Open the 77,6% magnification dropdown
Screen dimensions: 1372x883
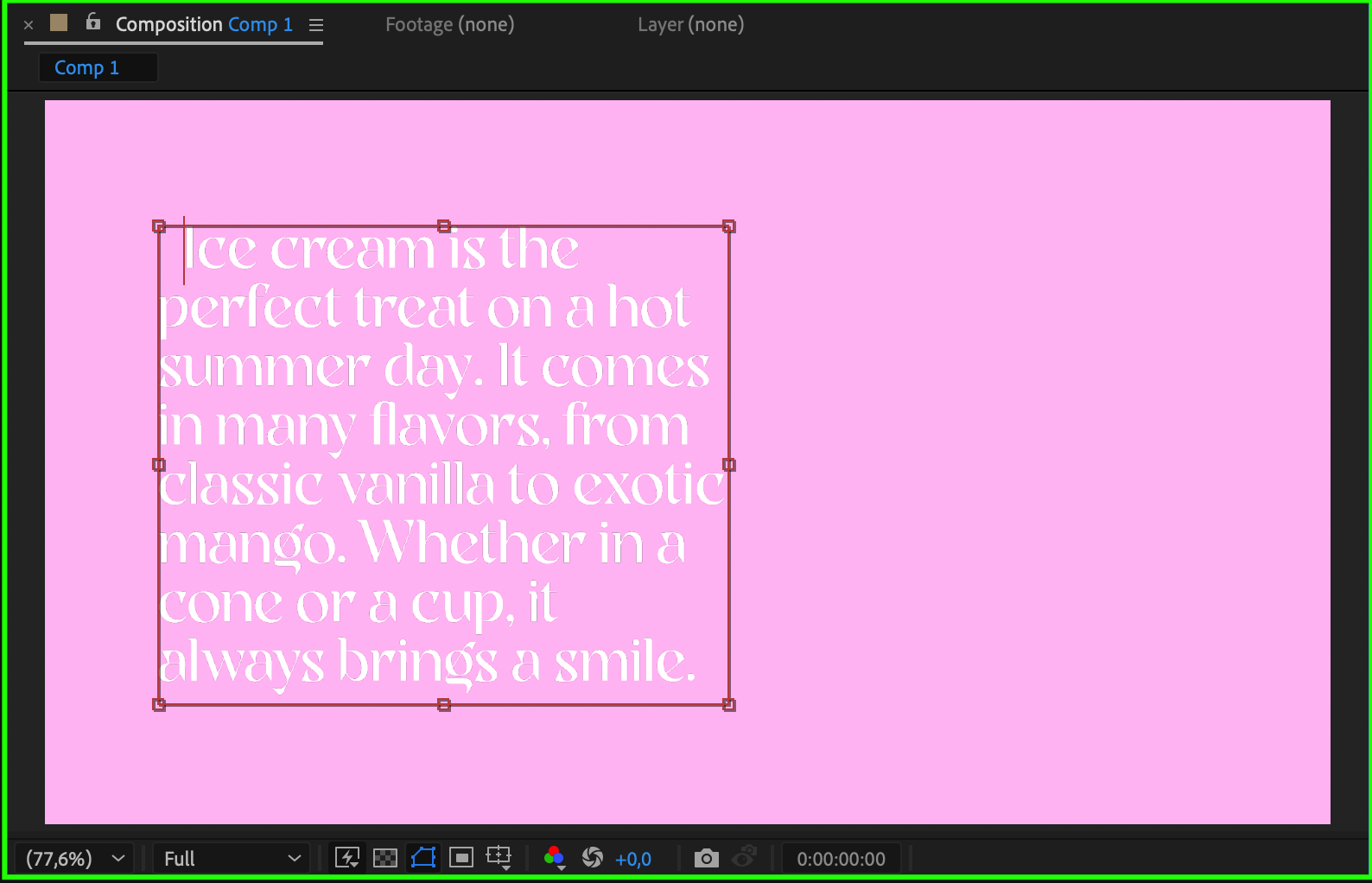click(x=74, y=859)
